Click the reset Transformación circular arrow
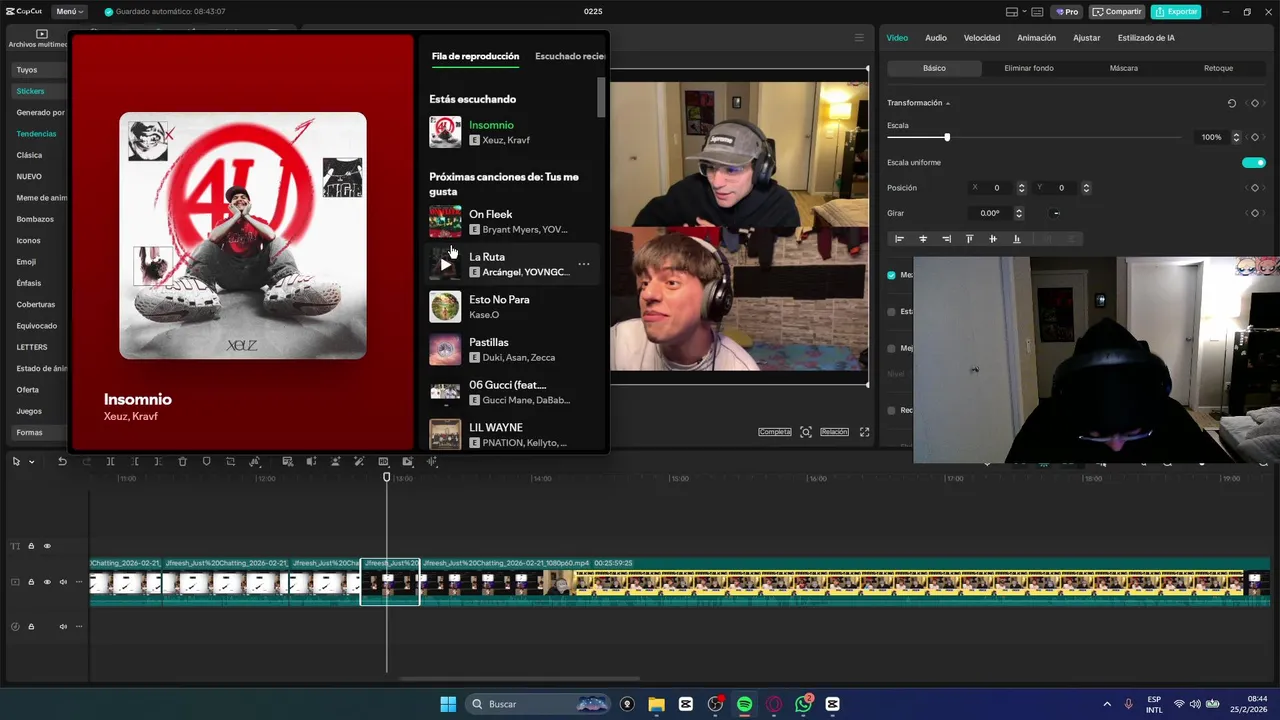 click(1231, 103)
